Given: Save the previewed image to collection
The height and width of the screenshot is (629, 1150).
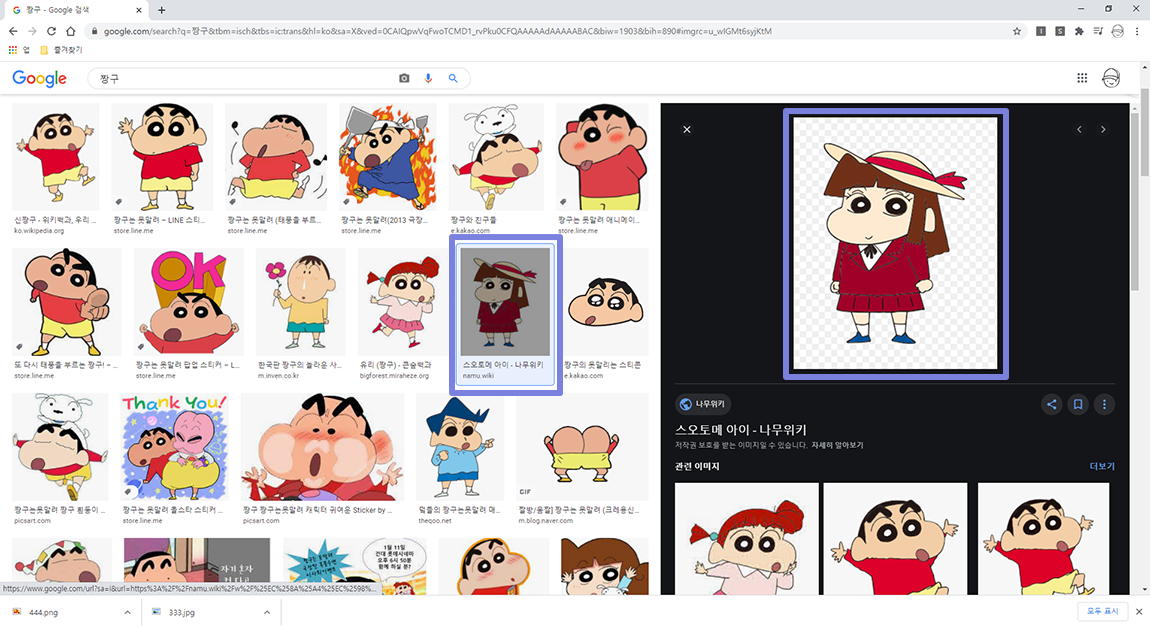Looking at the screenshot, I should point(1078,404).
